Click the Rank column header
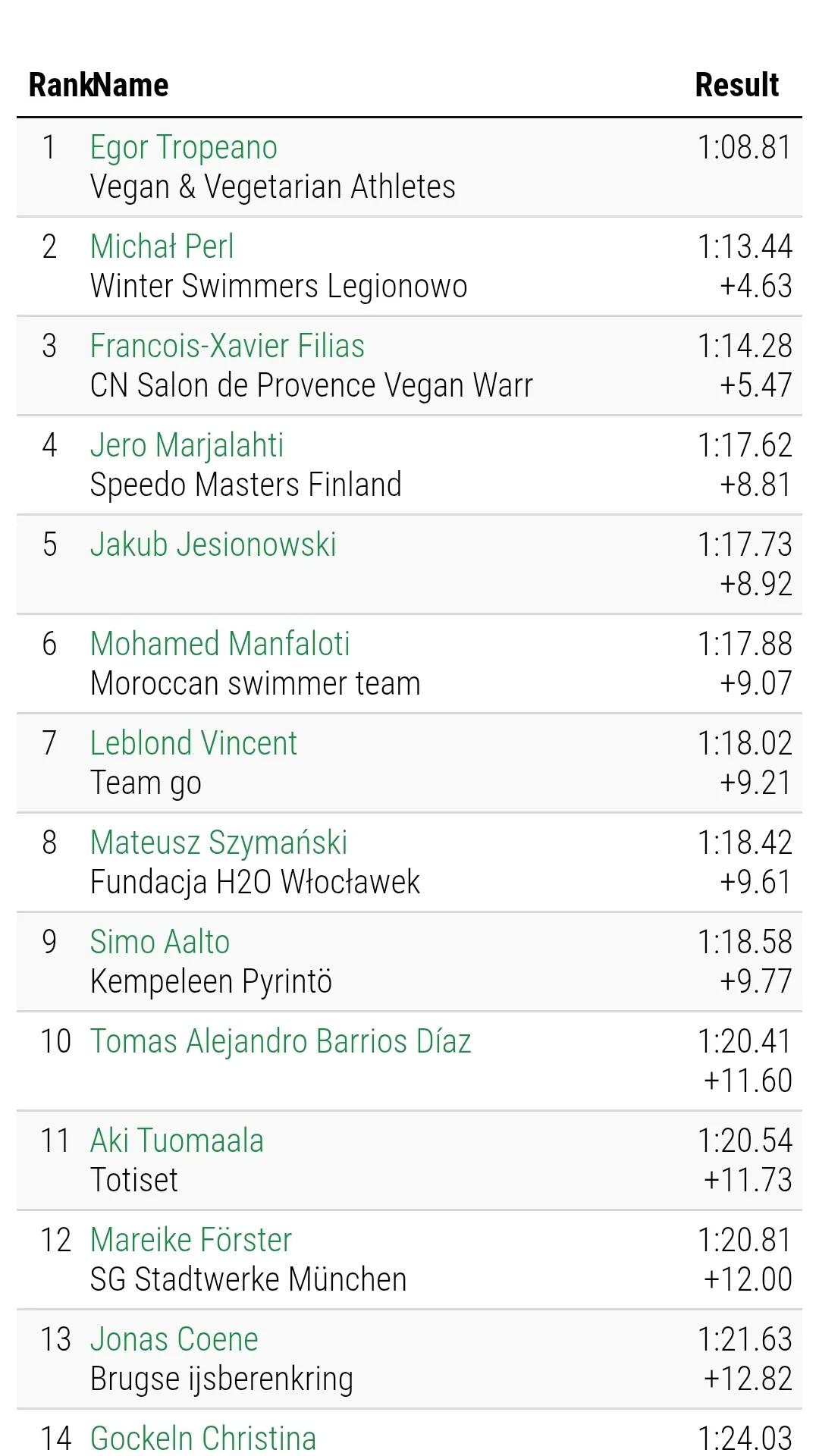Screen dimensions: 819x1456 (59, 85)
